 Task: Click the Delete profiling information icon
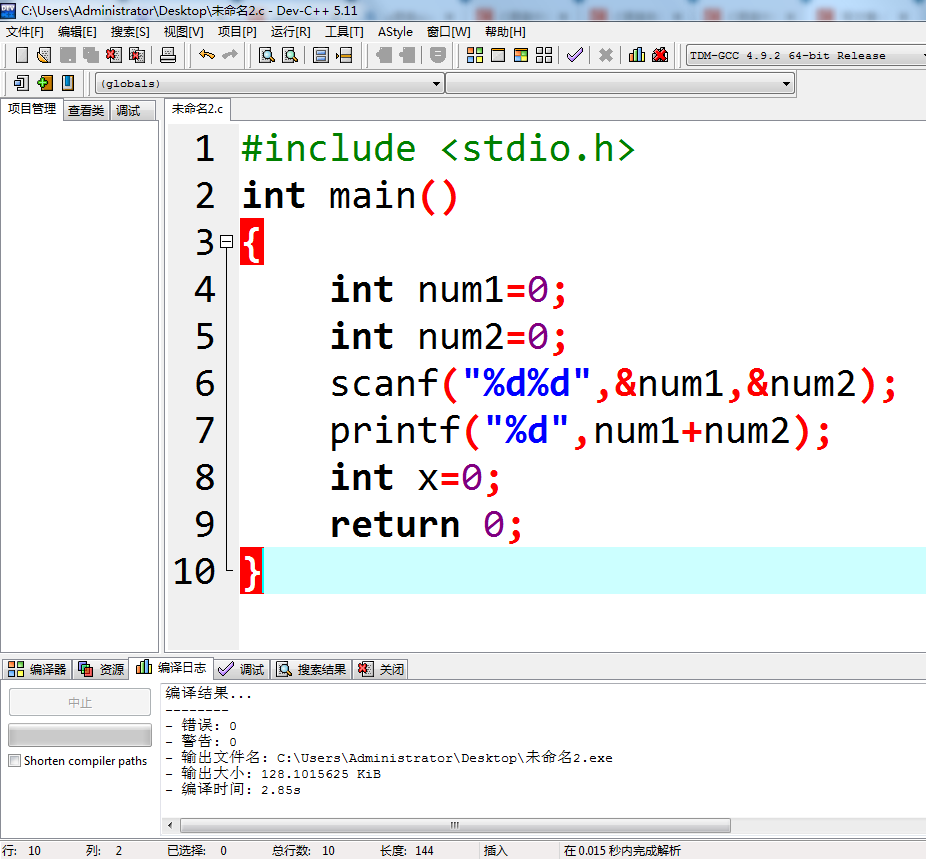coord(660,55)
